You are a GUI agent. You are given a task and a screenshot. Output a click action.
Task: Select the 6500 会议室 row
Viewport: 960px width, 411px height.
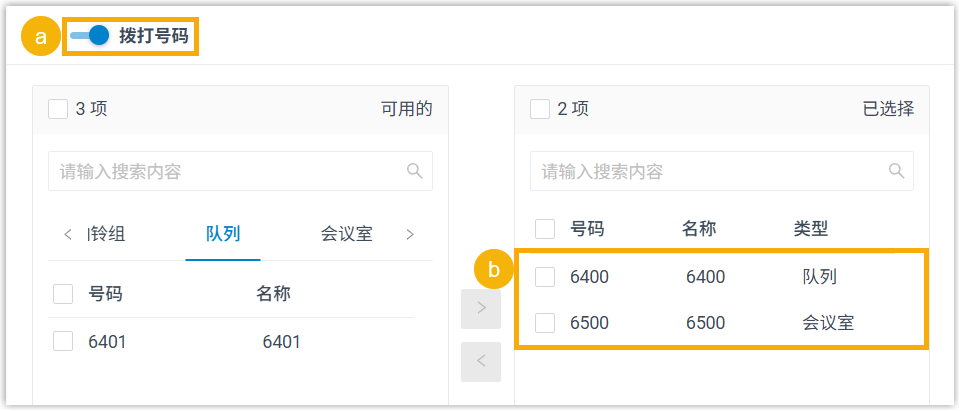(720, 322)
